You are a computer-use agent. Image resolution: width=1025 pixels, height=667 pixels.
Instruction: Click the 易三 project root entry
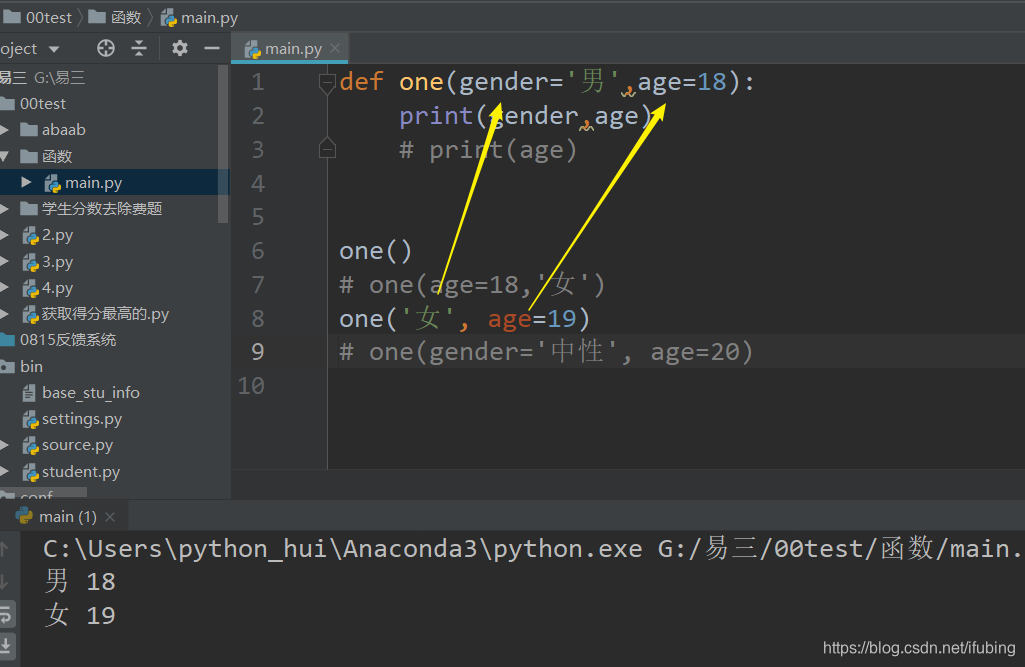tap(43, 78)
